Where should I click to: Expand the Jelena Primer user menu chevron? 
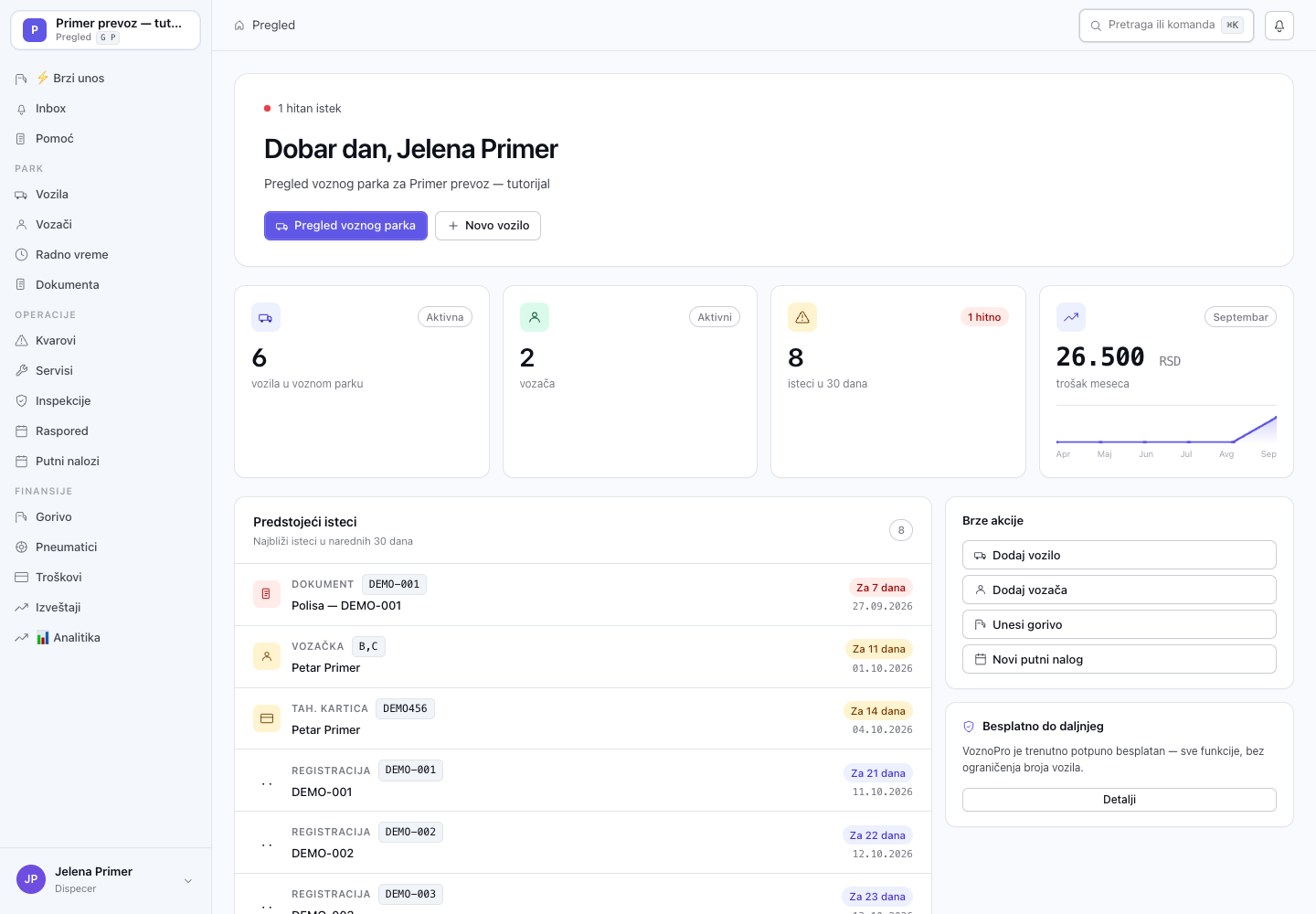pos(188,881)
